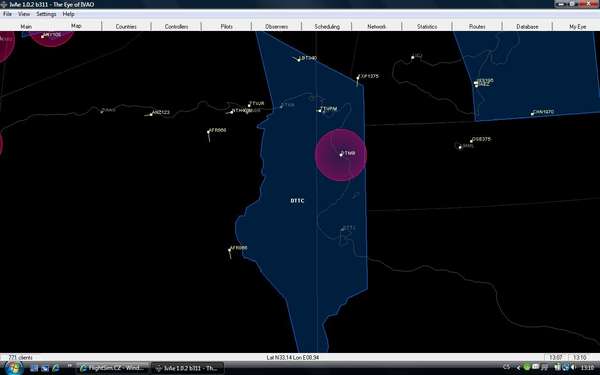Launch Internet Explorer from quick launch
600x375 pixels.
click(x=55, y=368)
